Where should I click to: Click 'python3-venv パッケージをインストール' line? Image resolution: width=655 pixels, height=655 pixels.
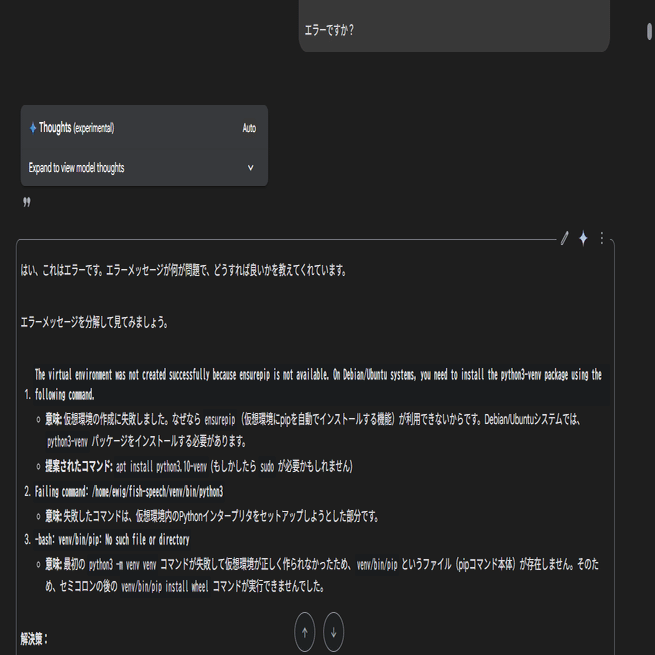click(x=146, y=442)
